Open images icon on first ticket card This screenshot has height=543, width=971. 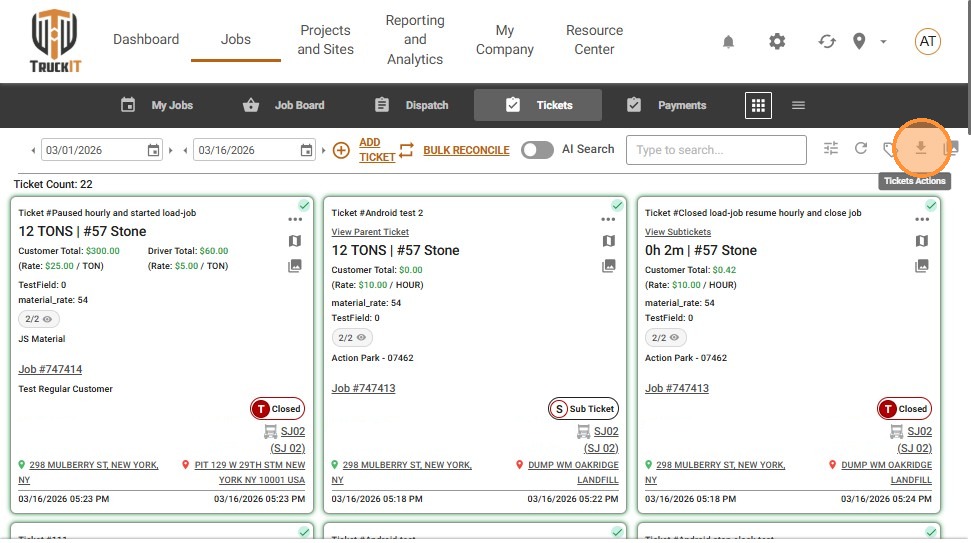click(295, 266)
